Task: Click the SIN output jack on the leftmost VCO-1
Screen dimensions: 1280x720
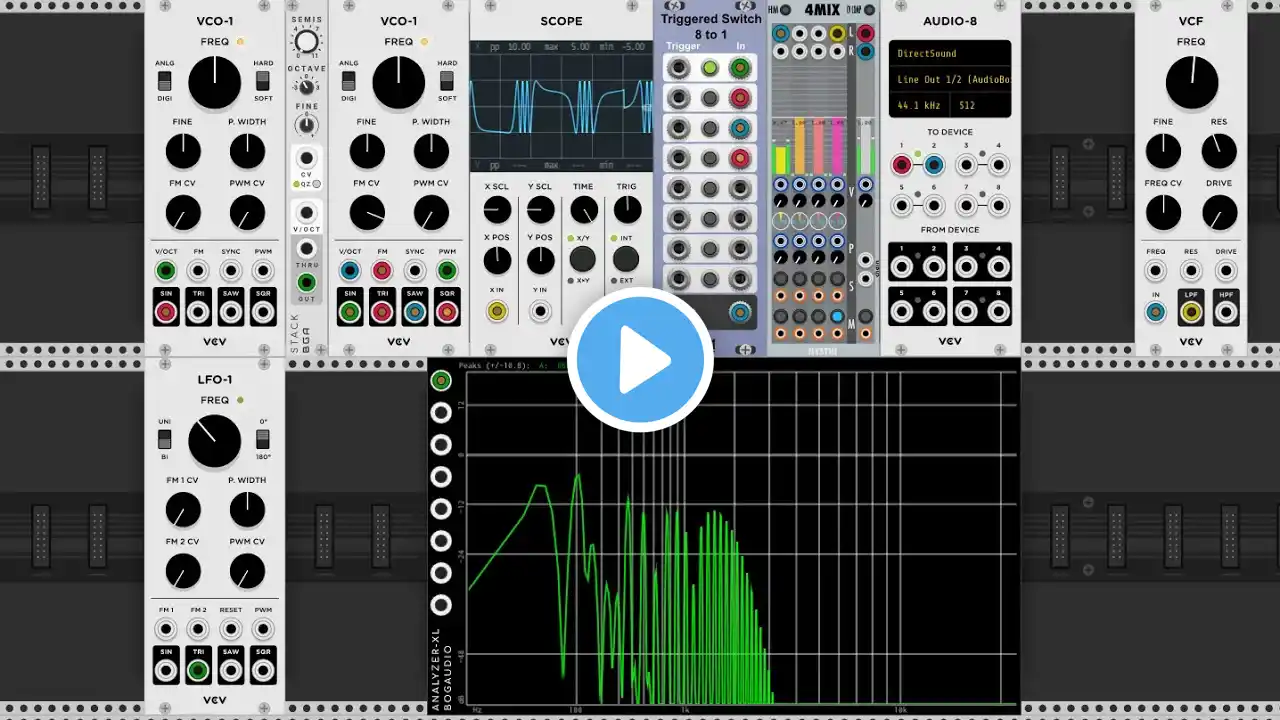Action: click(x=166, y=312)
